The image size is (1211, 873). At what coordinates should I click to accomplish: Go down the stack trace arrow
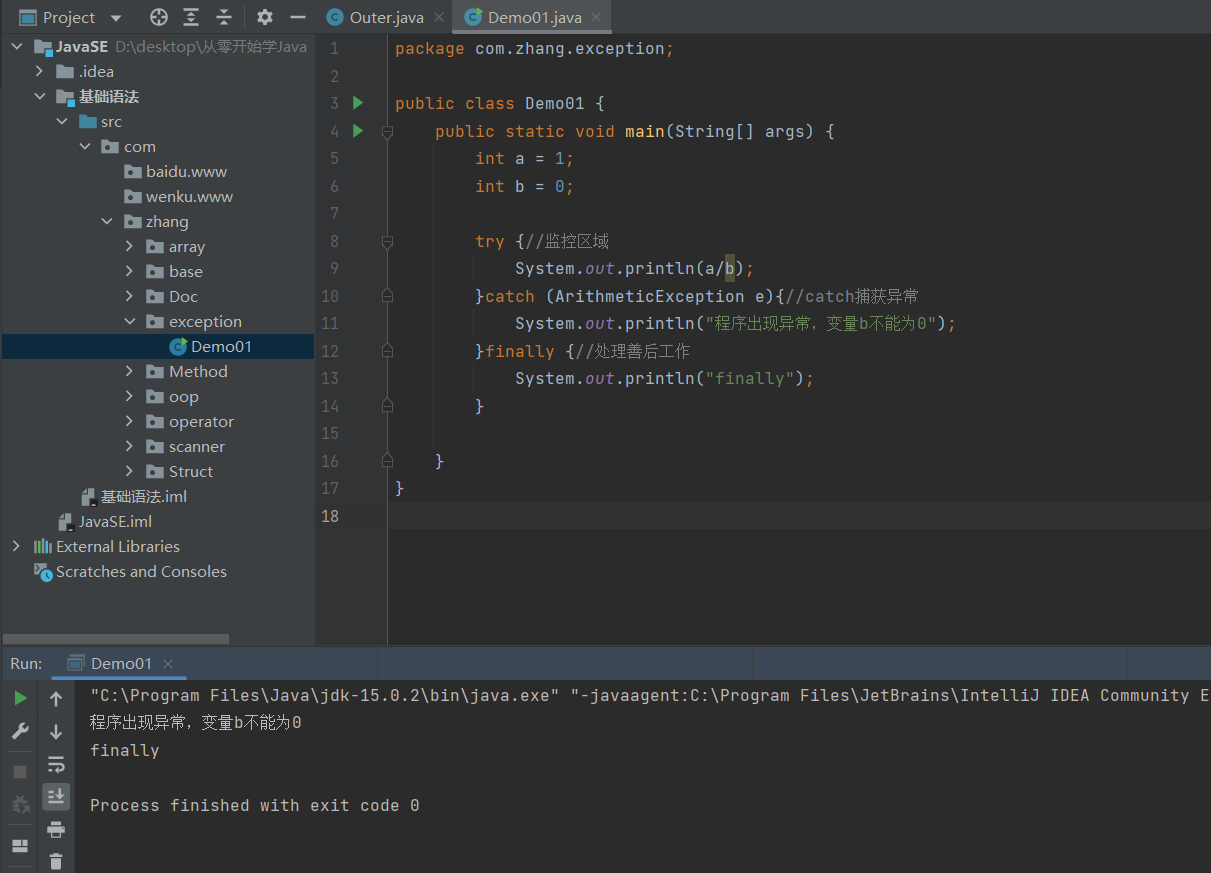pyautogui.click(x=56, y=732)
